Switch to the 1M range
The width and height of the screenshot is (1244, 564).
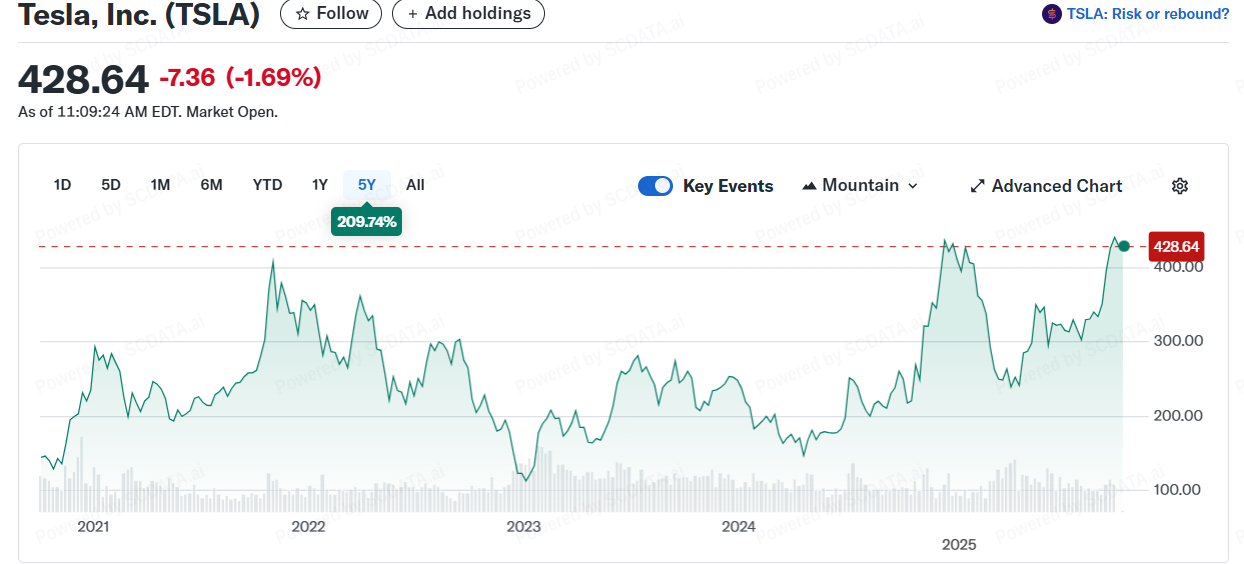point(160,185)
